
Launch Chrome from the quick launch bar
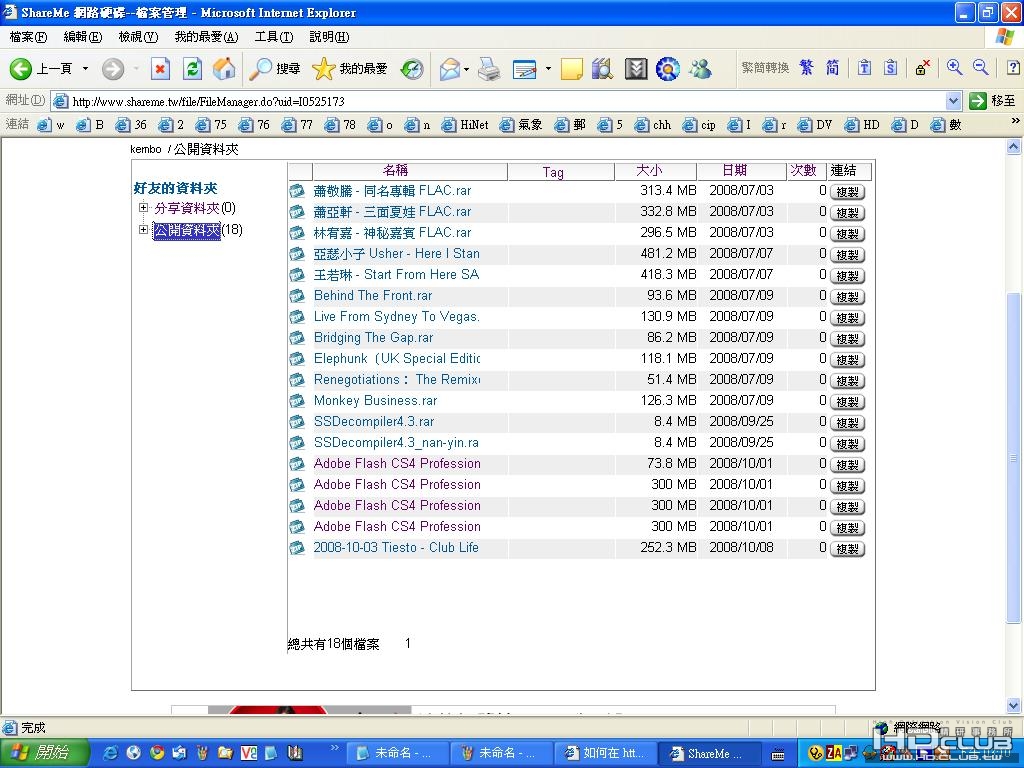156,753
